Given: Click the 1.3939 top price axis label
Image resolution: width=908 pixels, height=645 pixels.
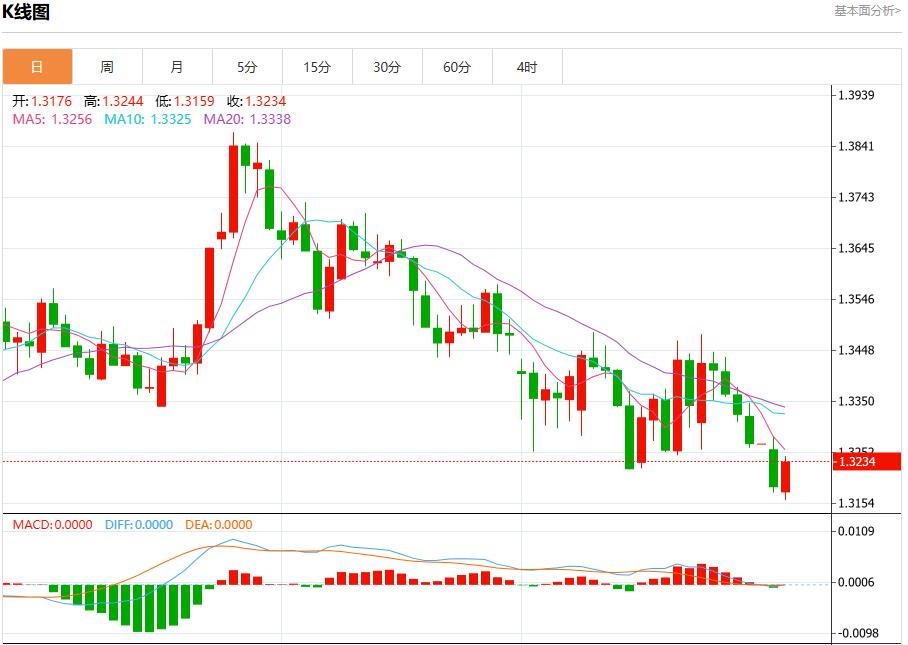Looking at the screenshot, I should click(x=856, y=96).
